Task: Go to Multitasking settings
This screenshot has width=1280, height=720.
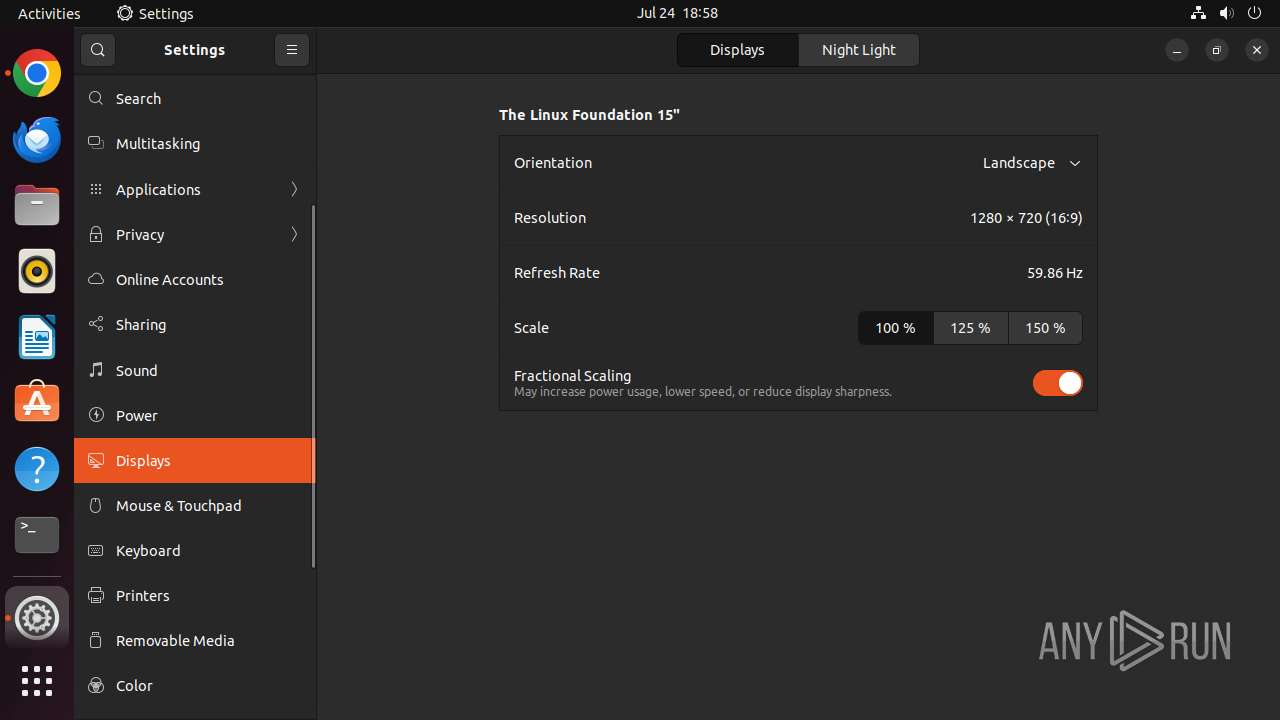Action: click(x=194, y=143)
